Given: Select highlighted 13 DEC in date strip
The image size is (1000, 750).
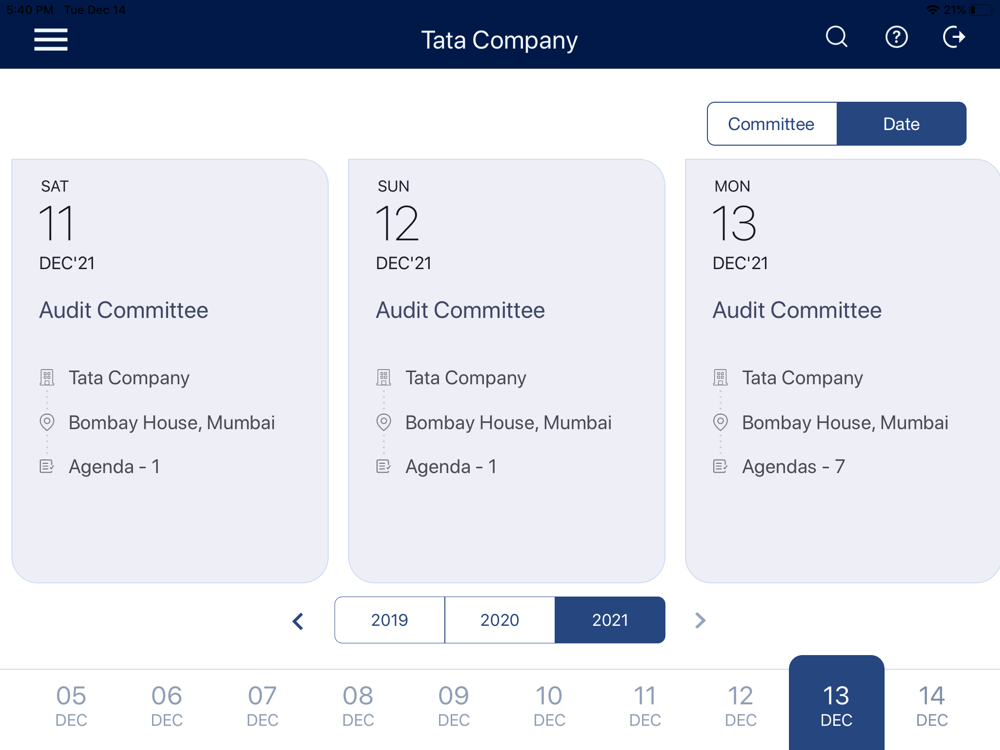Looking at the screenshot, I should pyautogui.click(x=836, y=703).
